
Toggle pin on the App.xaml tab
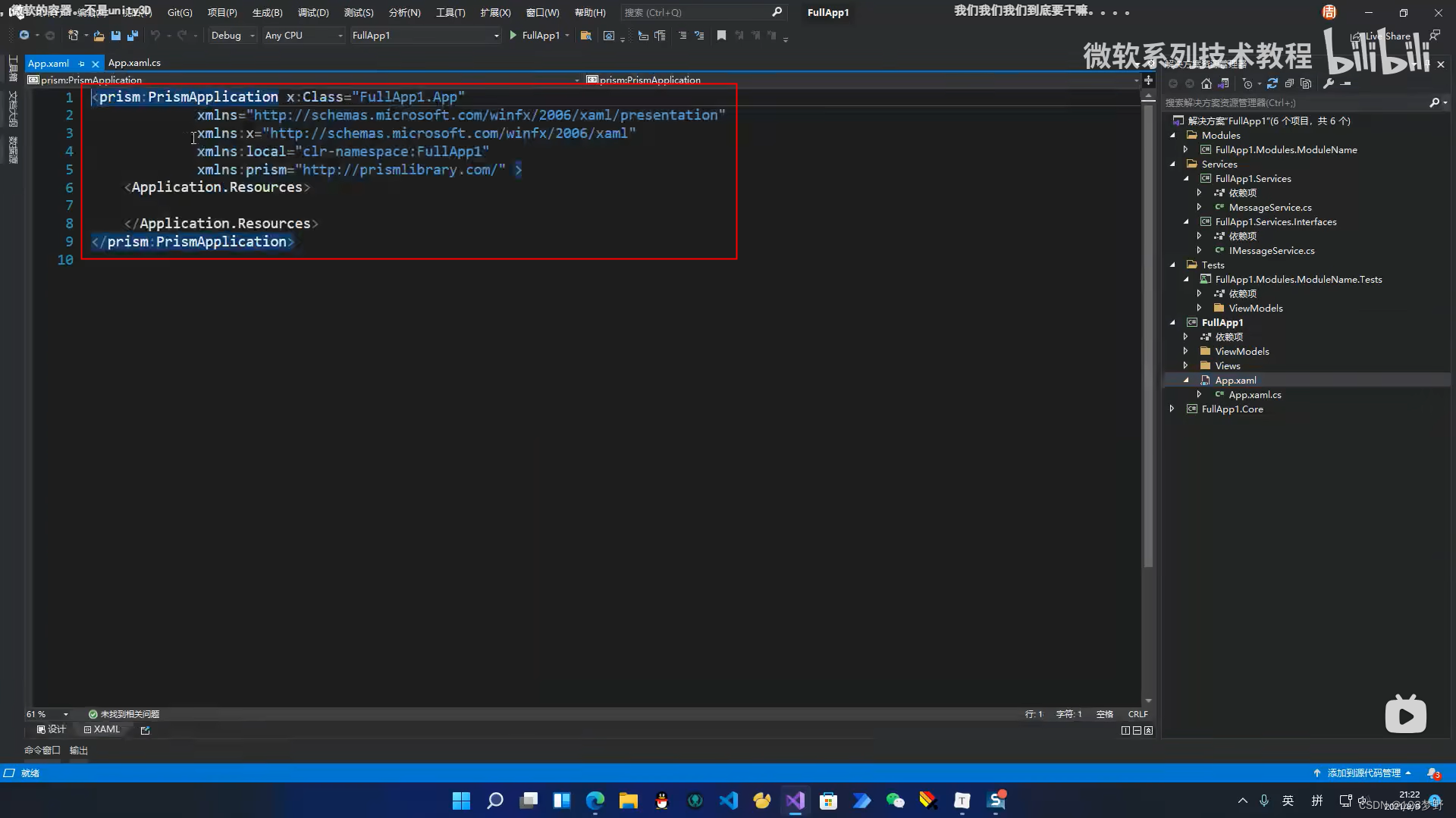[x=81, y=64]
